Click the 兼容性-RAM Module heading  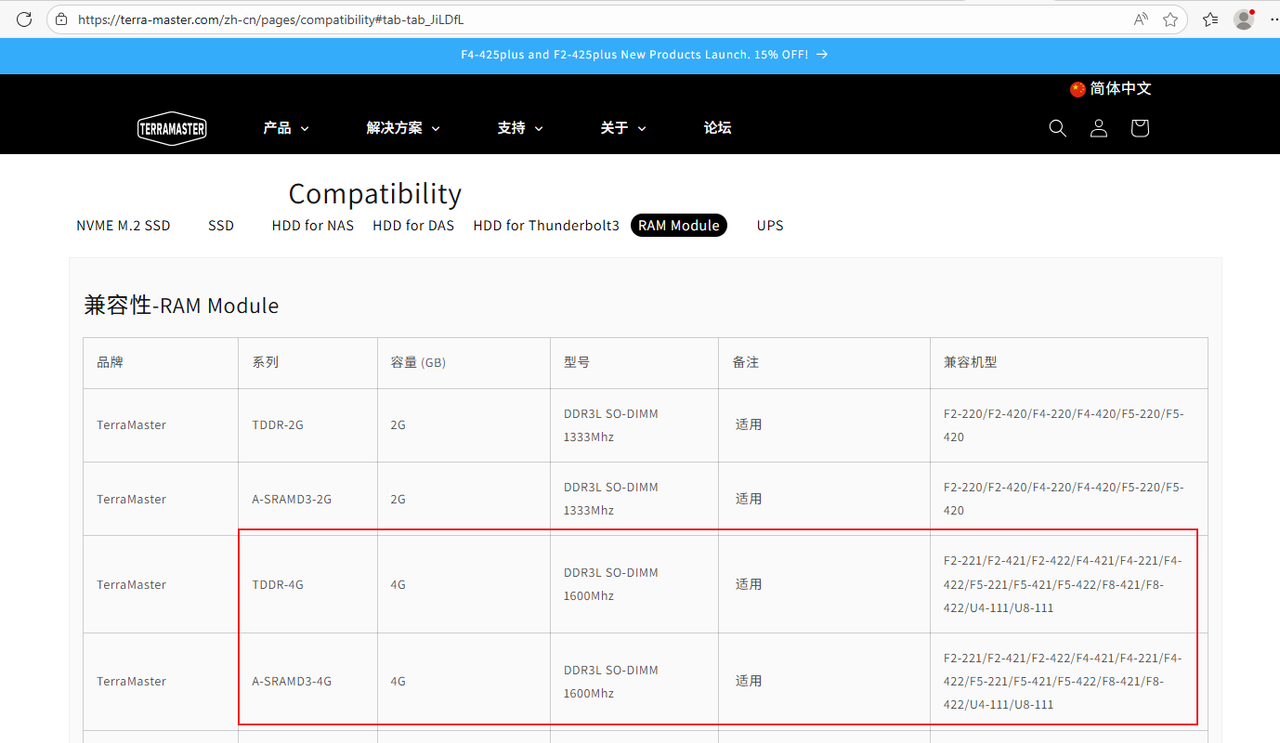[x=181, y=305]
